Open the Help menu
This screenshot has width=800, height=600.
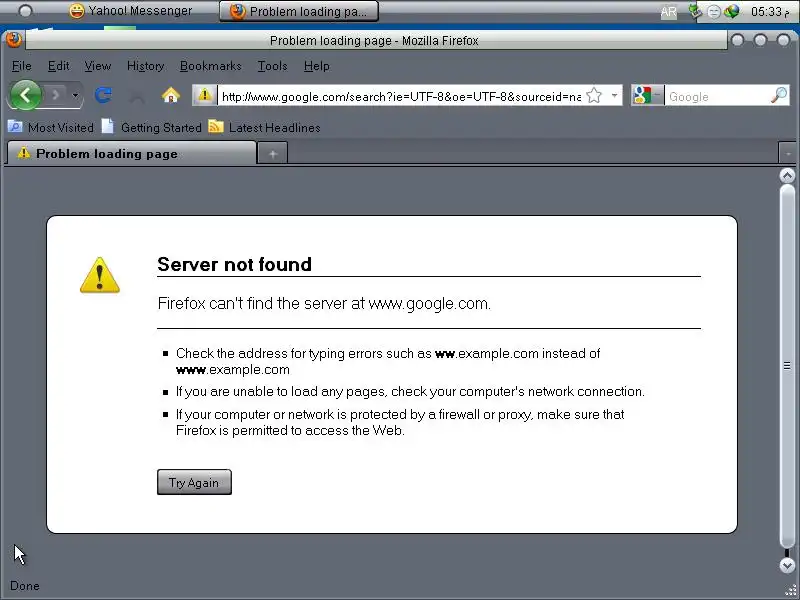pos(316,66)
